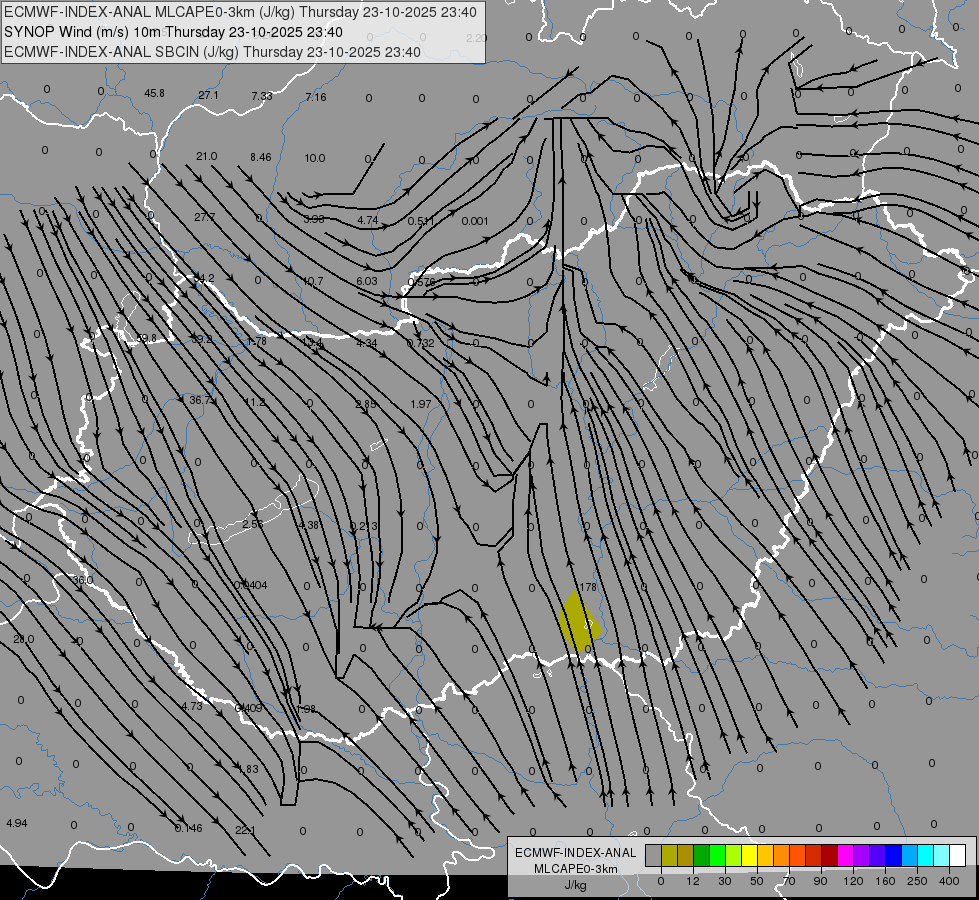Click the map value '27.1'
Viewport: 979px width, 900px height.
pos(209,95)
